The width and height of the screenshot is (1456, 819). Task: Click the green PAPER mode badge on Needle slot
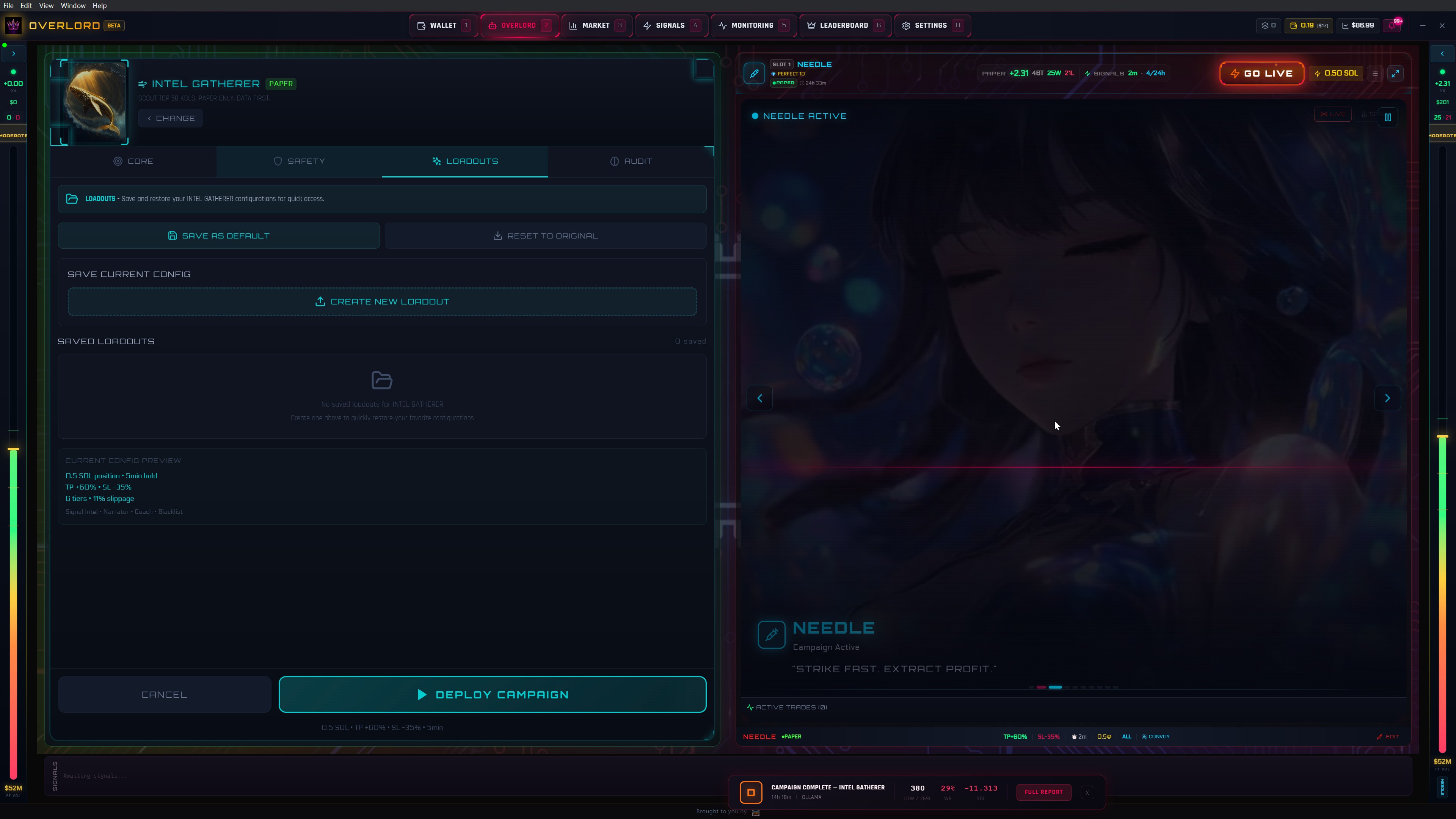(783, 83)
